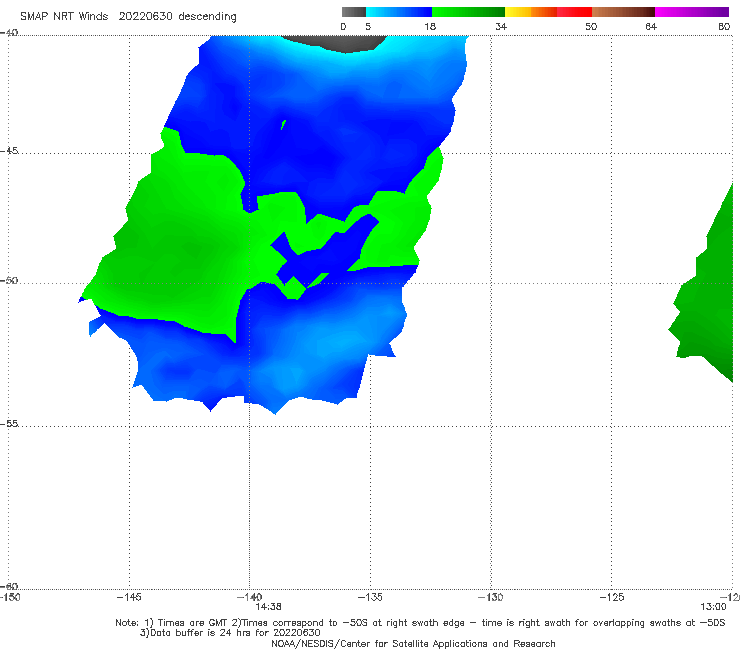The image size is (740, 650).
Task: Click the longitude label "-145"
Action: (x=129, y=597)
